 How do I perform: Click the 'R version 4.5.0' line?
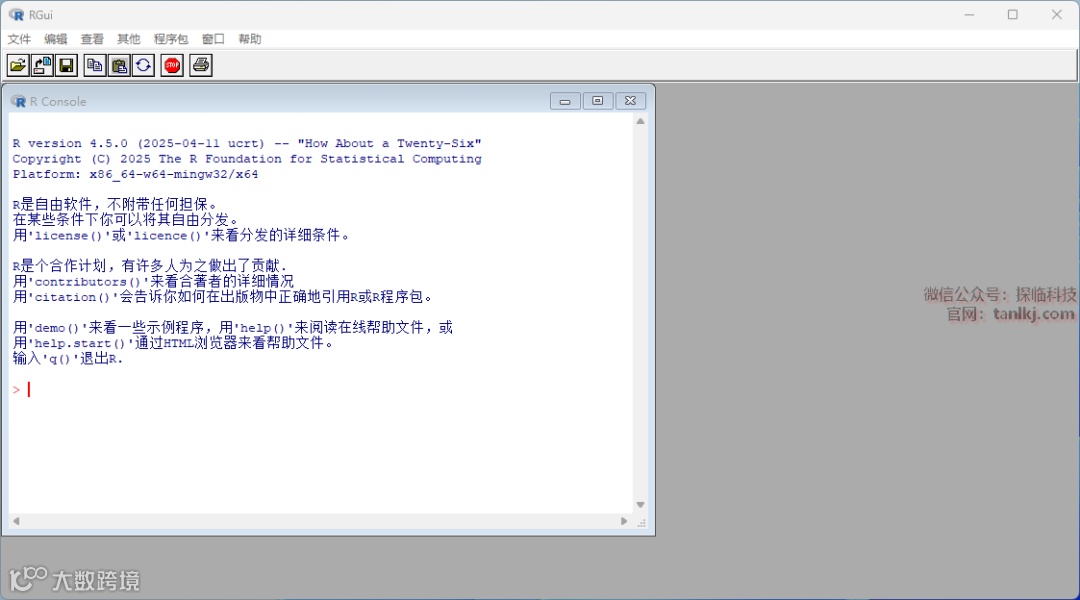[247, 143]
